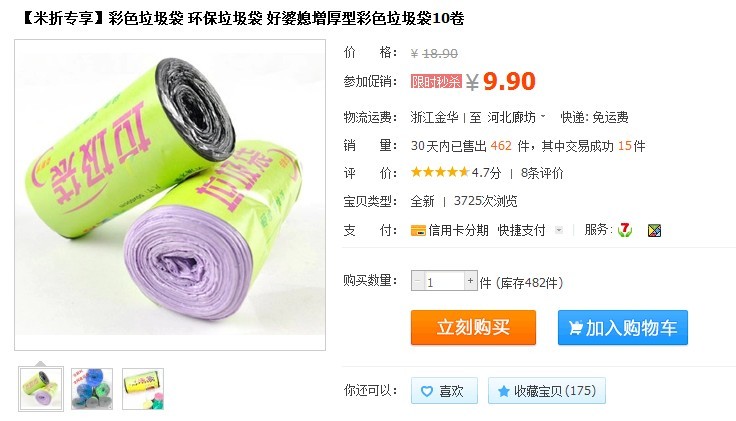
Task: Click the star icon on 收藏宝贝
Action: (x=504, y=391)
